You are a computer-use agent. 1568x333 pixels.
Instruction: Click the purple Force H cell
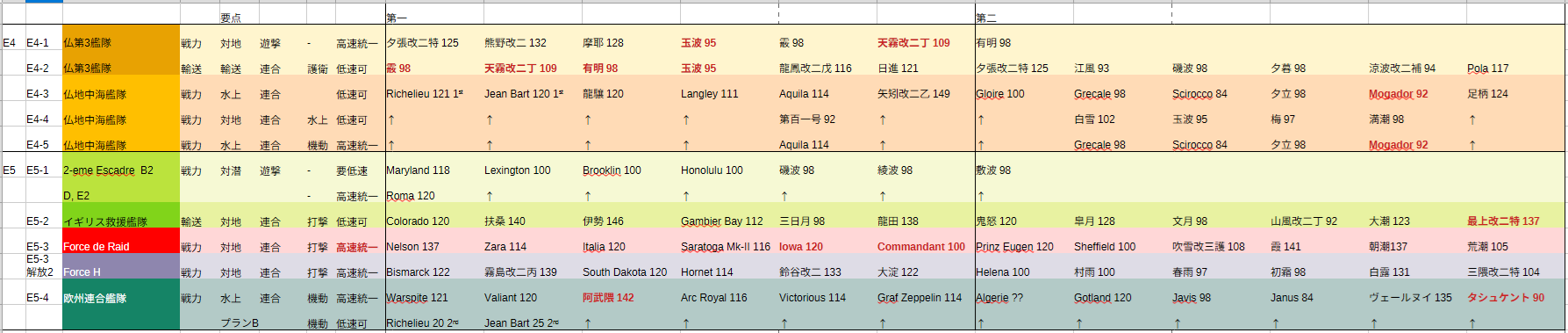pos(121,272)
